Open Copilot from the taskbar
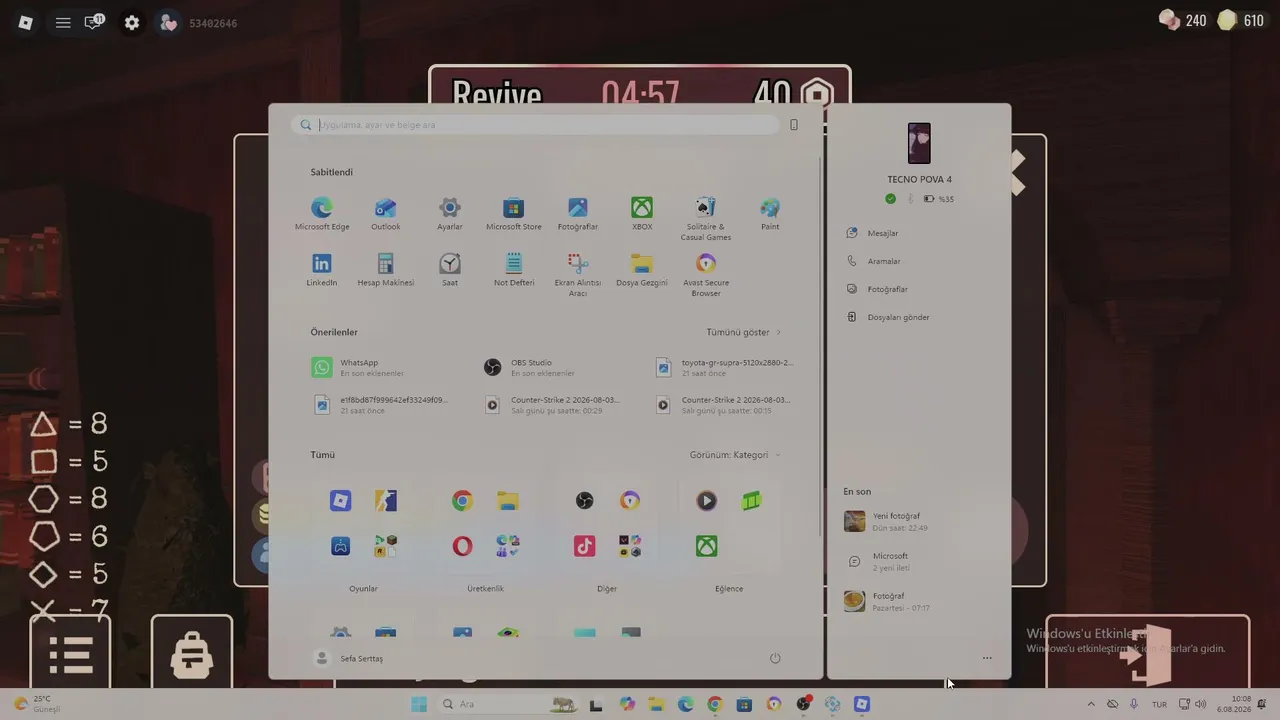The width and height of the screenshot is (1280, 720). tap(627, 704)
